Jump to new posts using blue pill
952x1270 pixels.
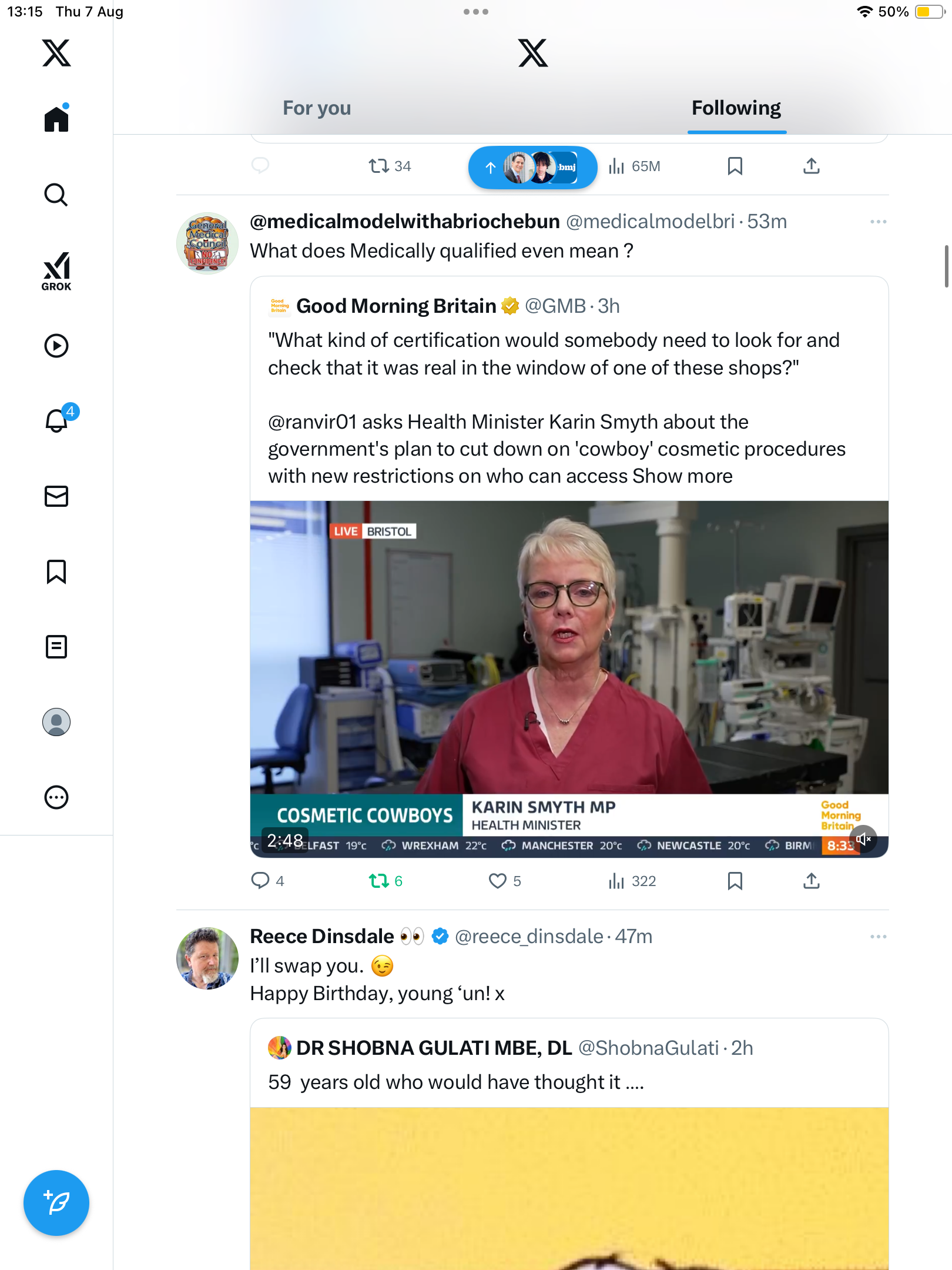coord(532,167)
